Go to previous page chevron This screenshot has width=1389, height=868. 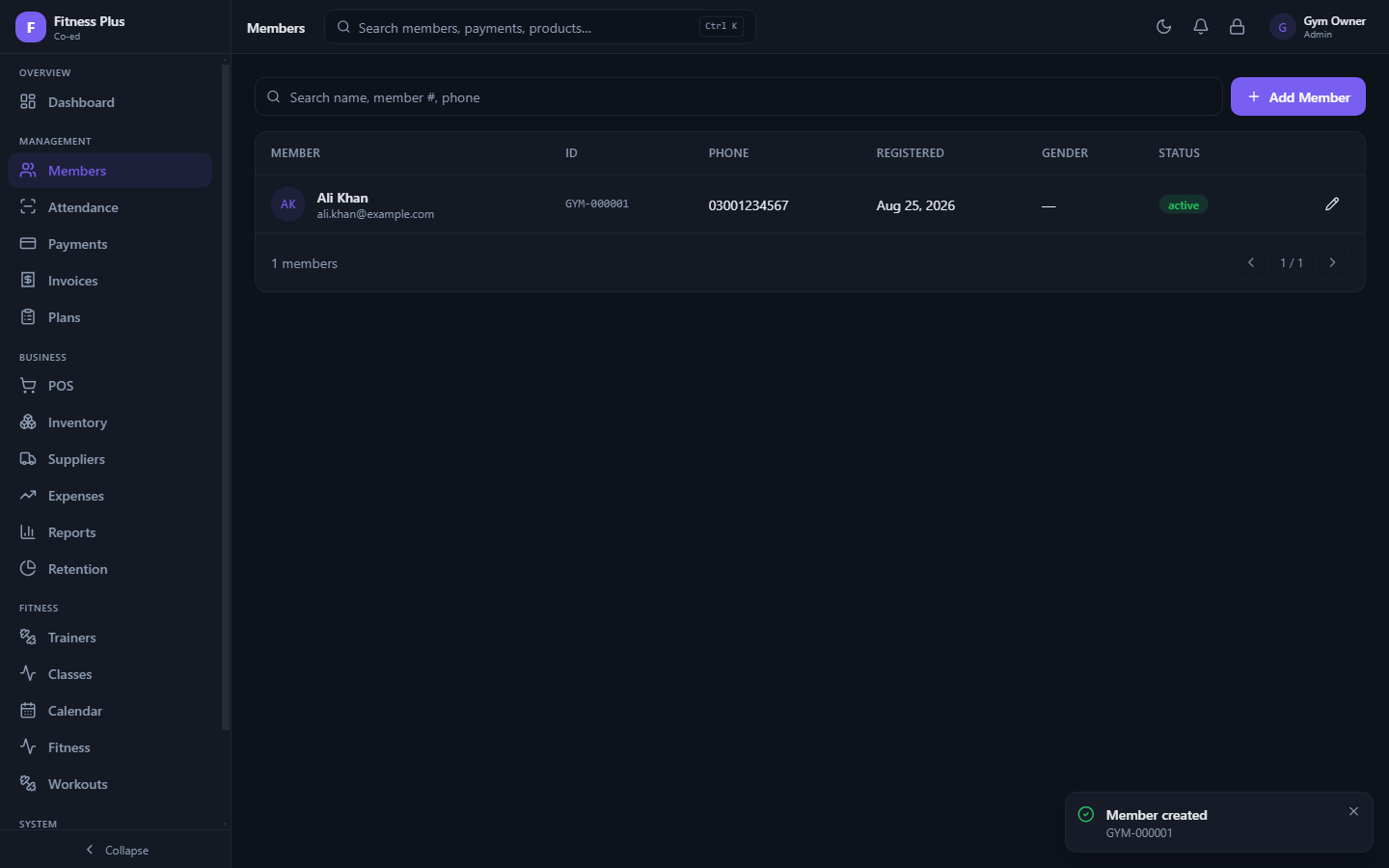1251,262
